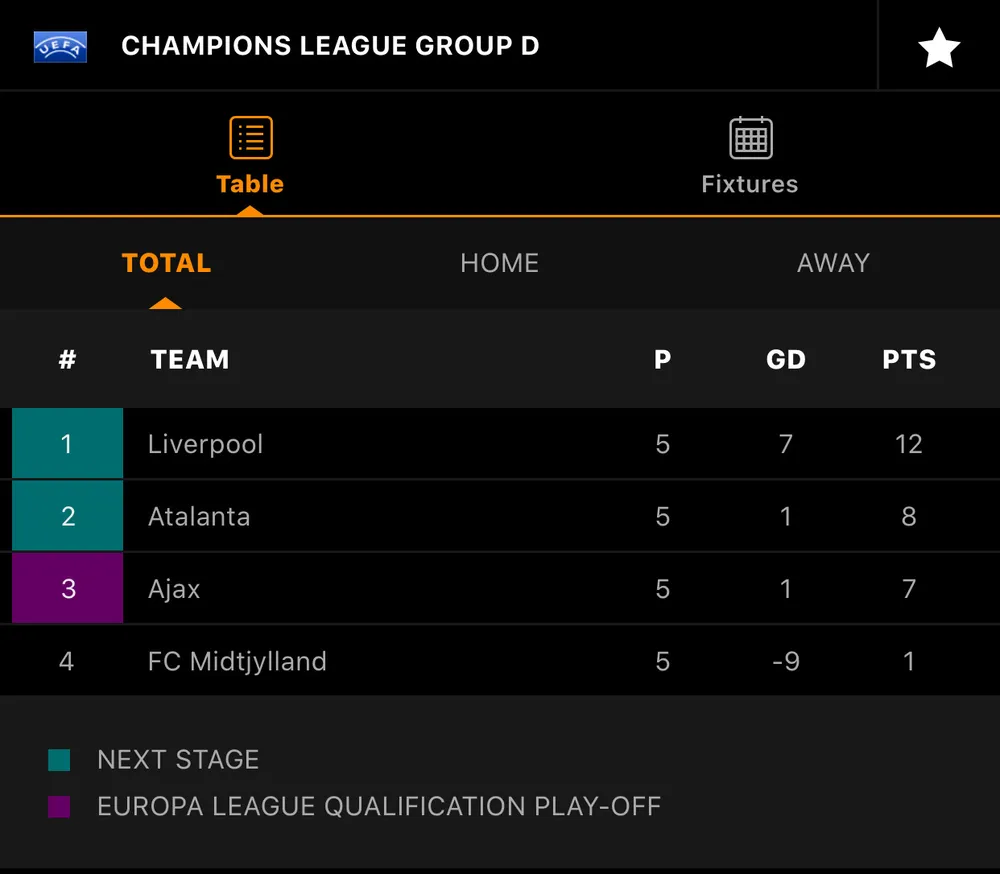1000x874 pixels.
Task: Switch to the Fixtures tab label
Action: 750,184
